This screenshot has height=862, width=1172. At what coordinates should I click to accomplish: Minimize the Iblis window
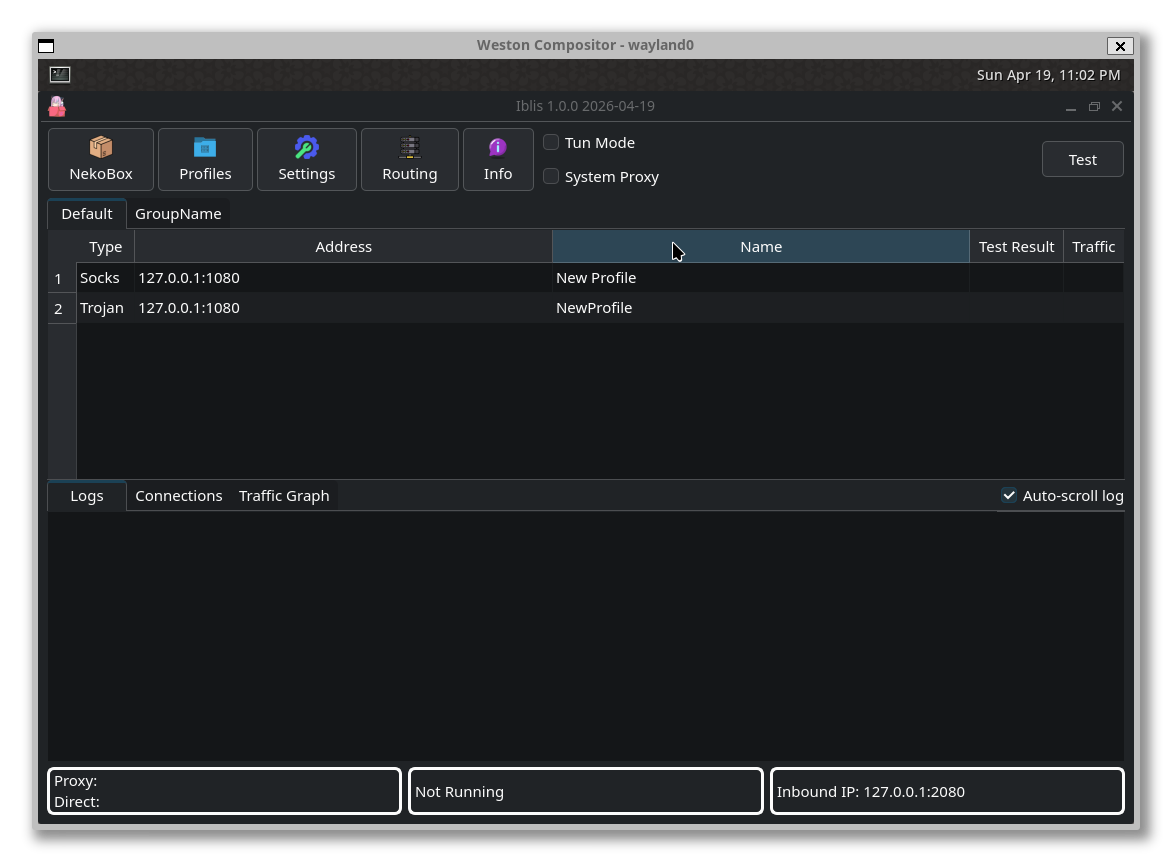pos(1071,107)
